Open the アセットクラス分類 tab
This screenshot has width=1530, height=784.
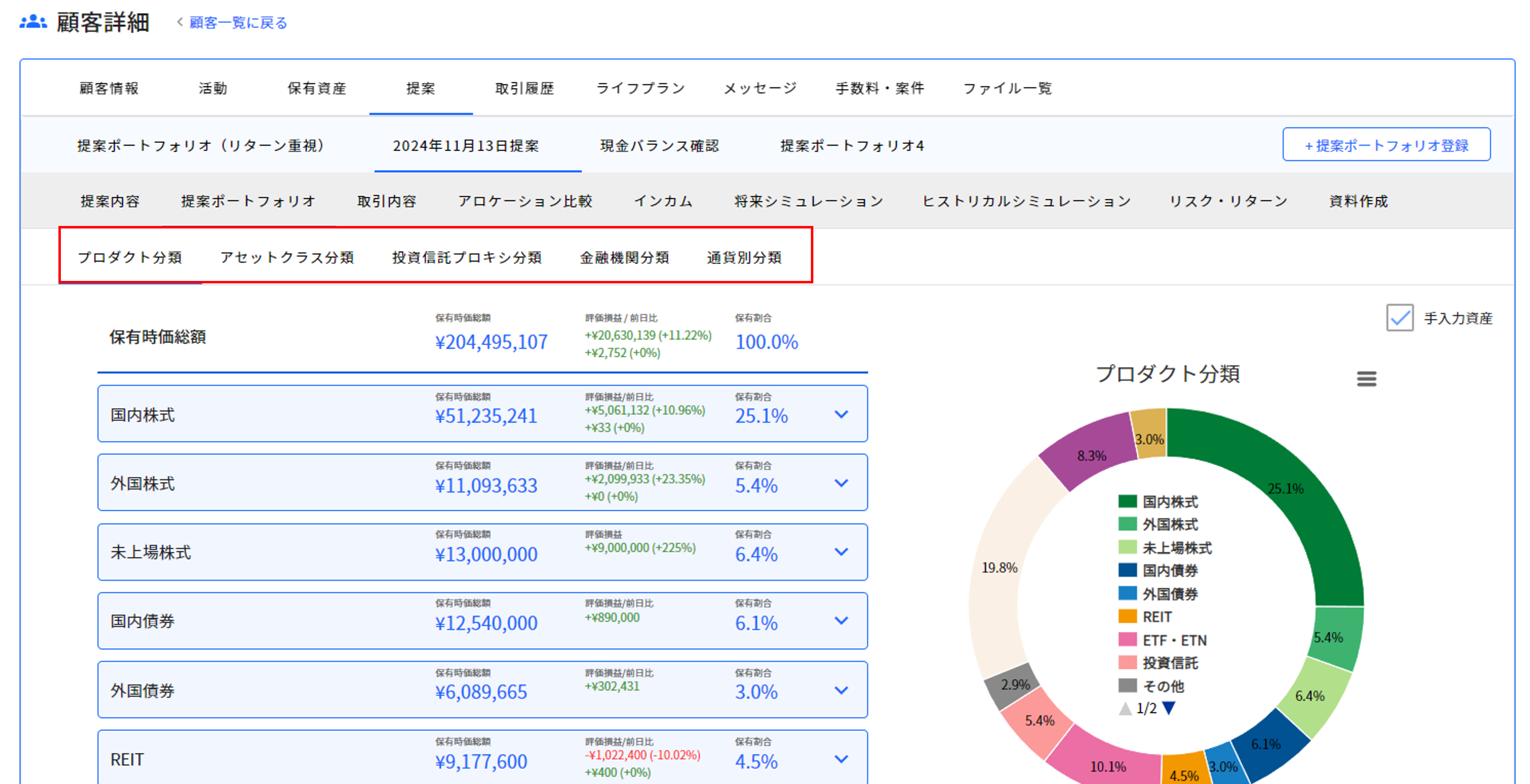point(287,258)
